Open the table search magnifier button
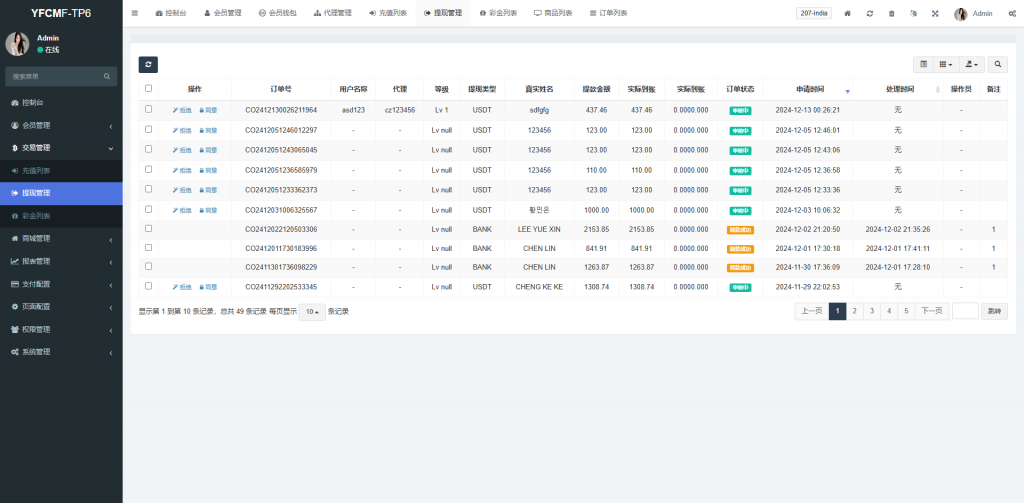Screen dimensions: 1024x503 click(997, 64)
